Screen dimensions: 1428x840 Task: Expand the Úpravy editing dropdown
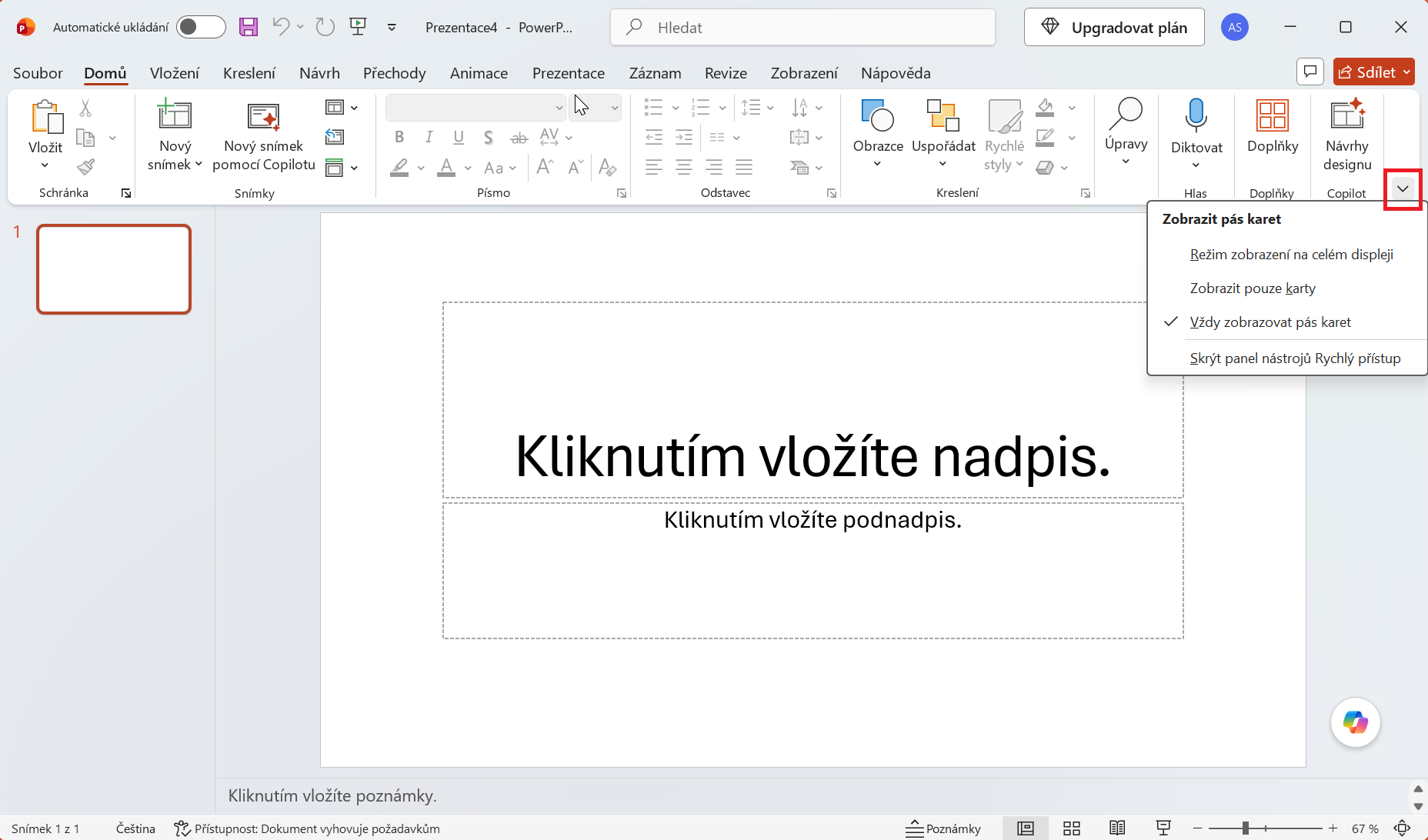point(1126,162)
